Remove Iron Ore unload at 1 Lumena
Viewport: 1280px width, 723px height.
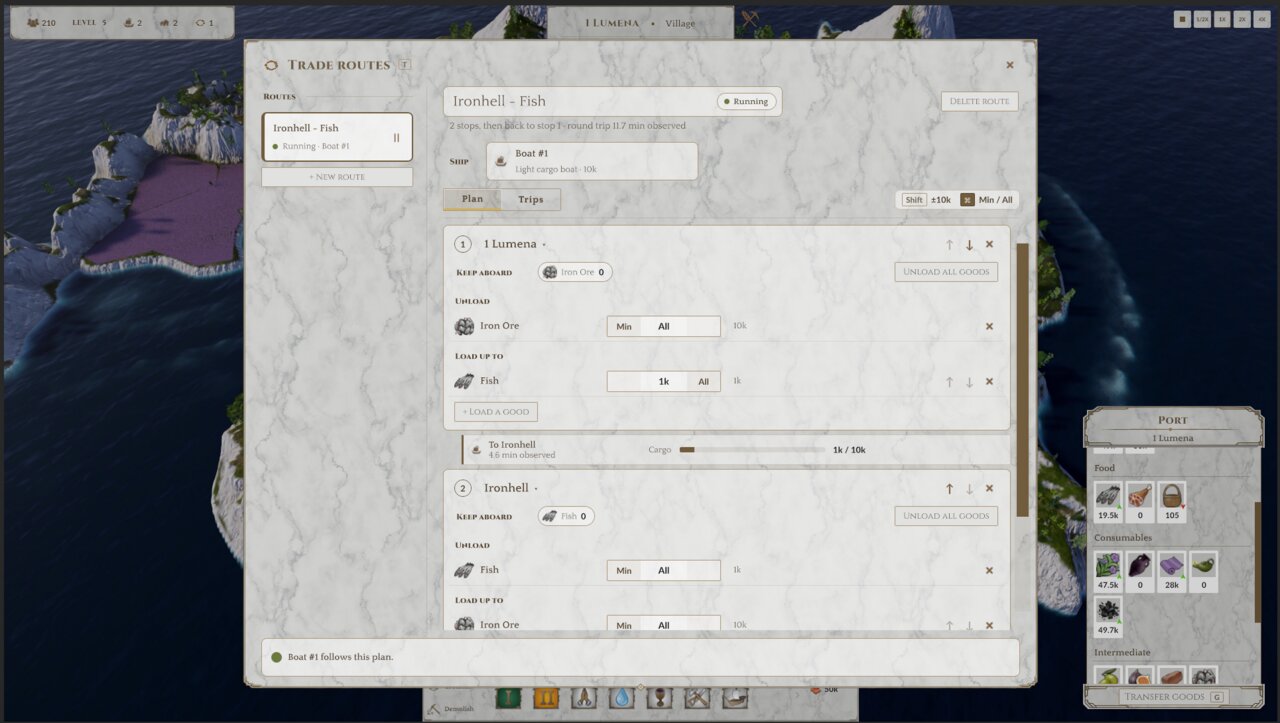(x=989, y=326)
